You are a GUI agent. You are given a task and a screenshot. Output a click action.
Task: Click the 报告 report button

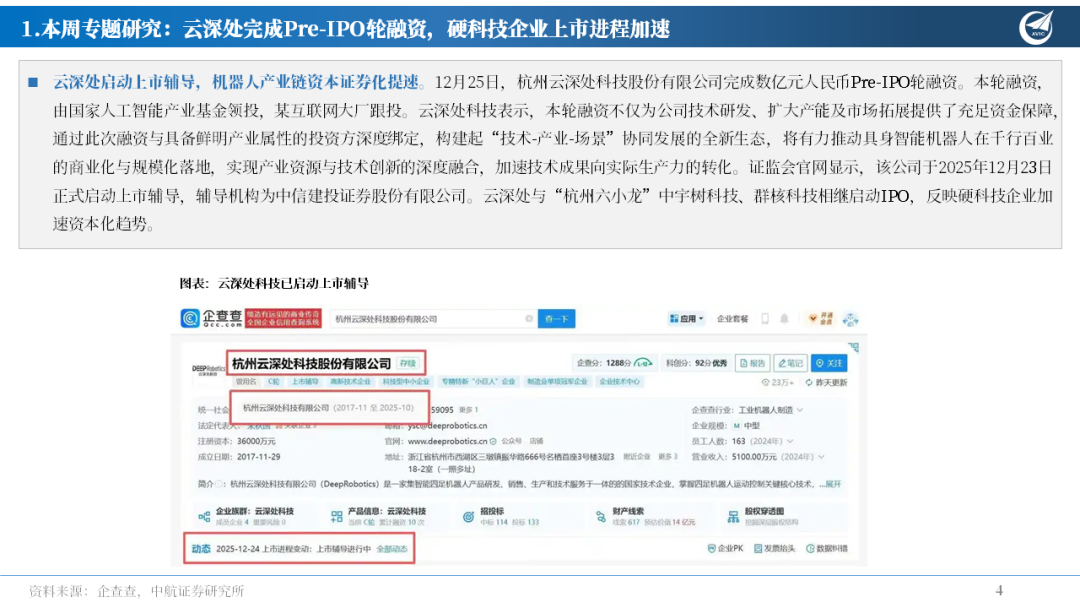pyautogui.click(x=752, y=363)
